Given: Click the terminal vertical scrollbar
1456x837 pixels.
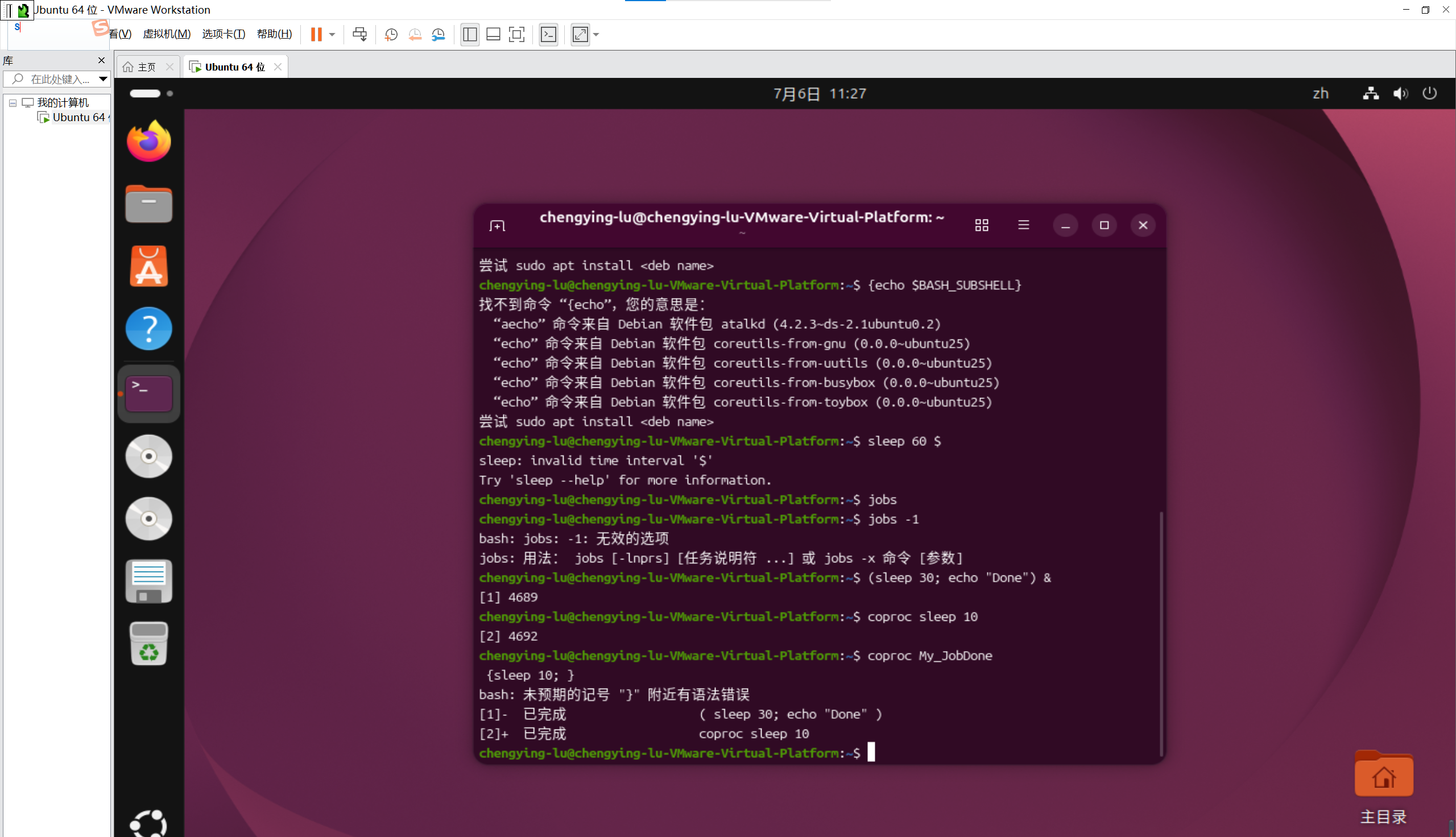Looking at the screenshot, I should [1161, 633].
